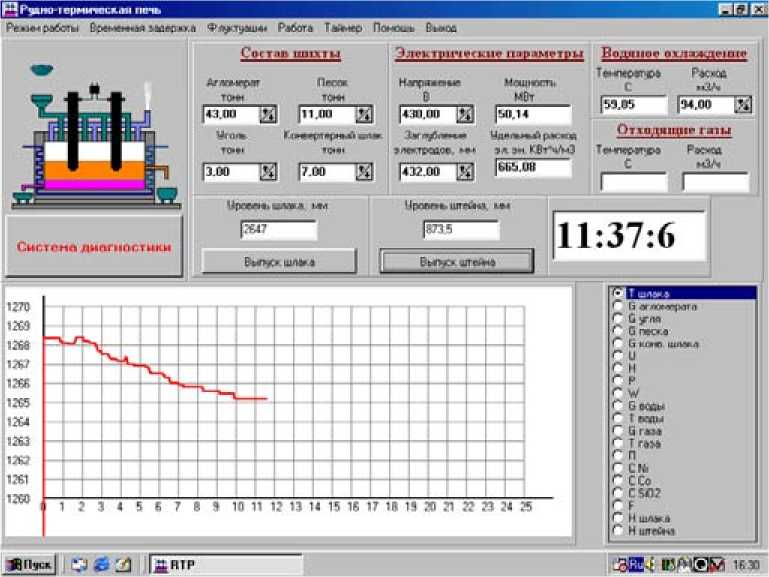This screenshot has width=769, height=577.
Task: Click the Ru language indicator in tray
Action: 636,564
